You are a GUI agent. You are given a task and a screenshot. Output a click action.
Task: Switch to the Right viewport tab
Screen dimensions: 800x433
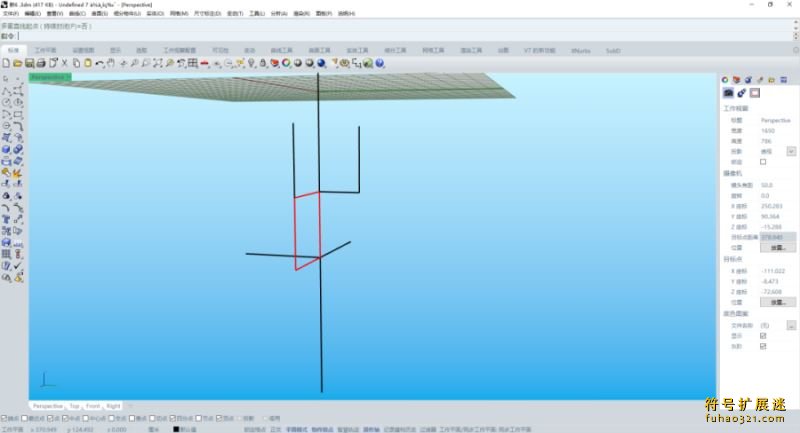coord(113,406)
